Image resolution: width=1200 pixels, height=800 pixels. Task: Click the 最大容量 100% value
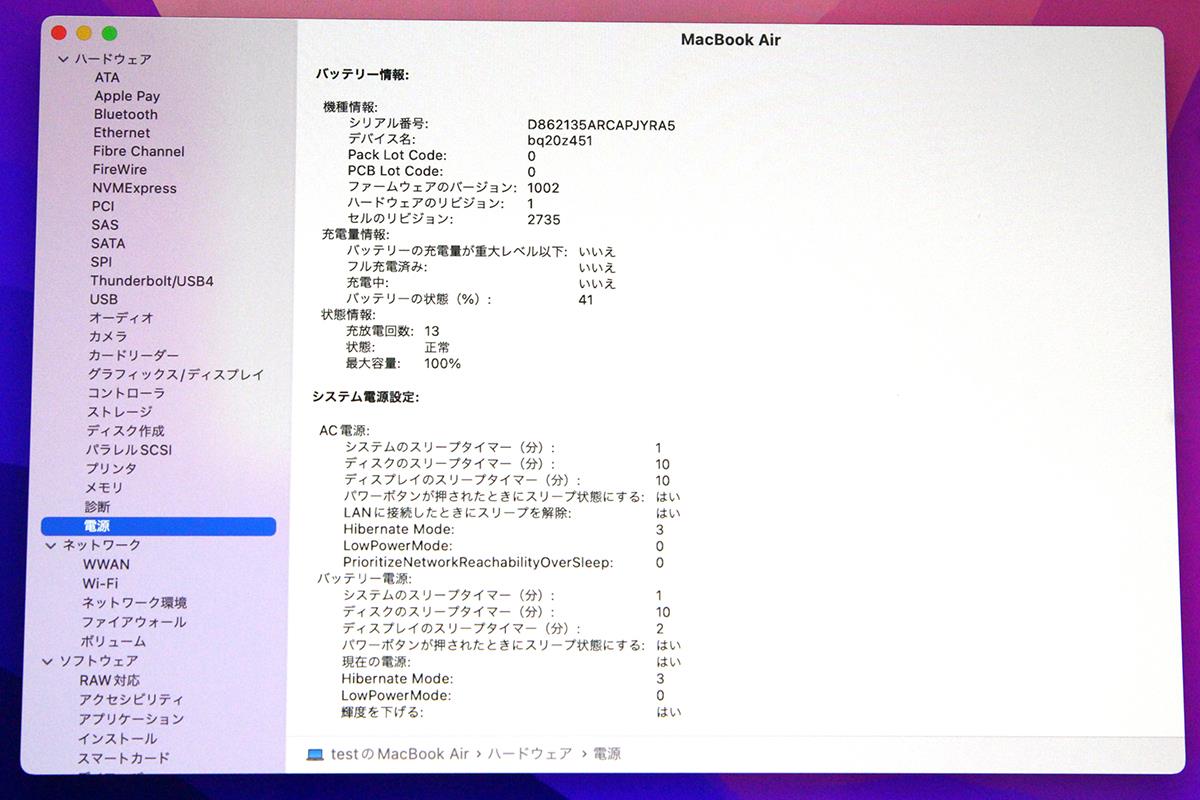443,363
